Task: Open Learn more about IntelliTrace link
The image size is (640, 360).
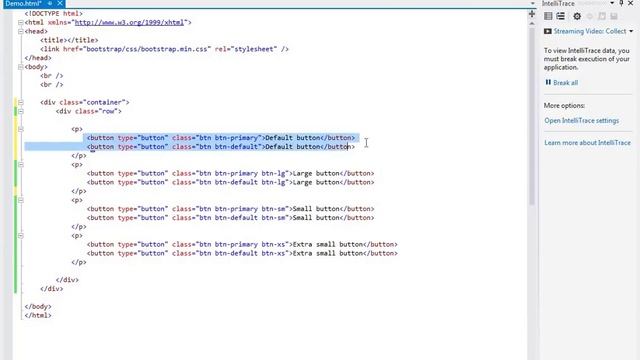Action: click(587, 143)
